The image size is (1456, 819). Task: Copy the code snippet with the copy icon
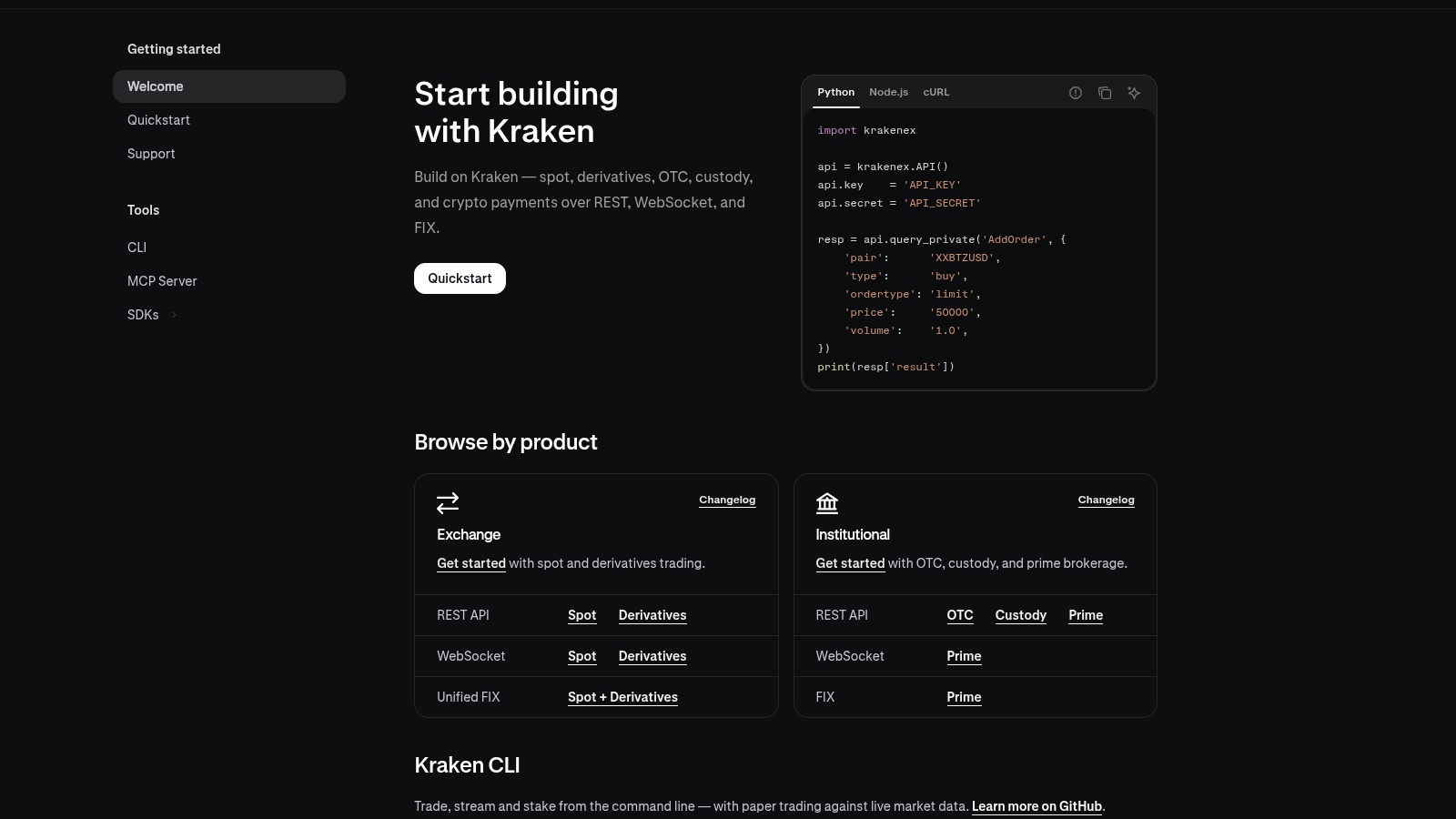[1105, 93]
